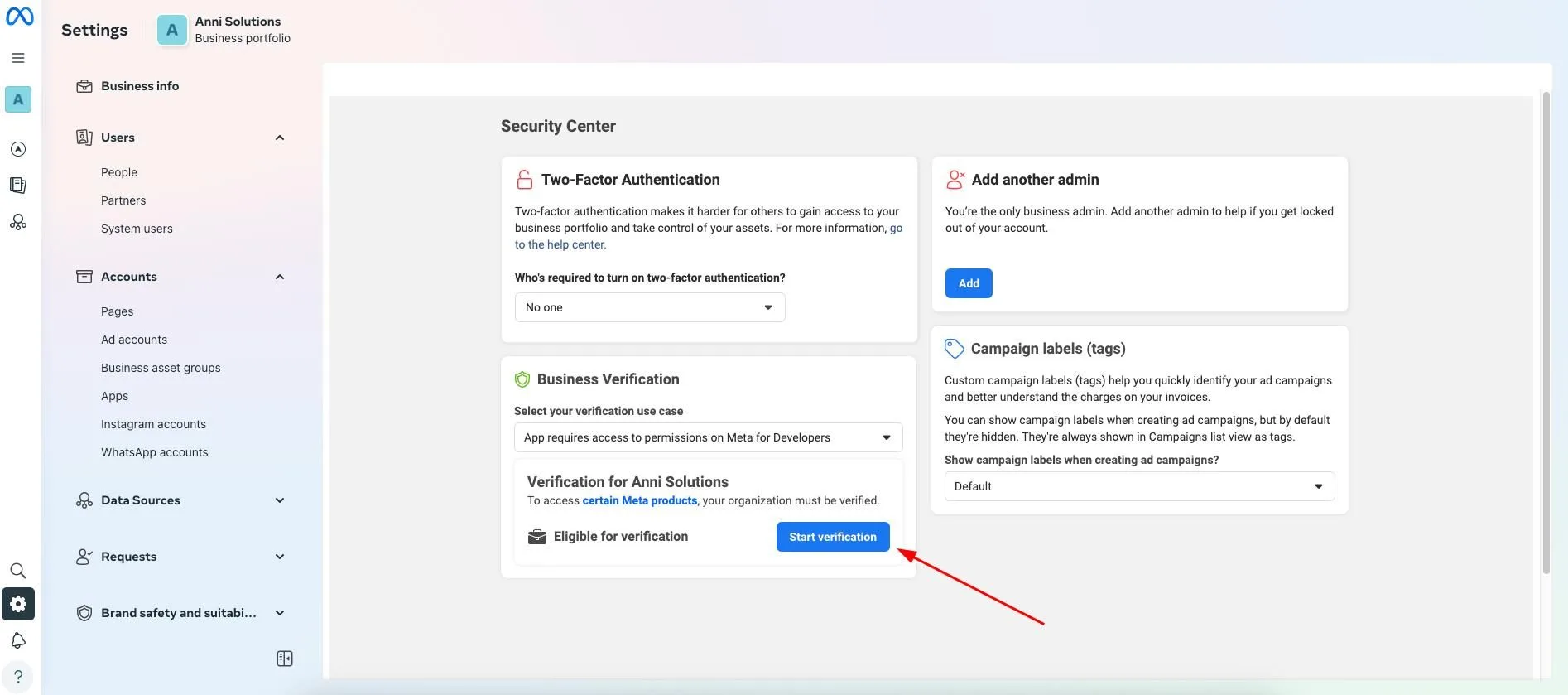This screenshot has width=1568, height=695.
Task: Open the 'certain Meta products' link
Action: [x=640, y=500]
